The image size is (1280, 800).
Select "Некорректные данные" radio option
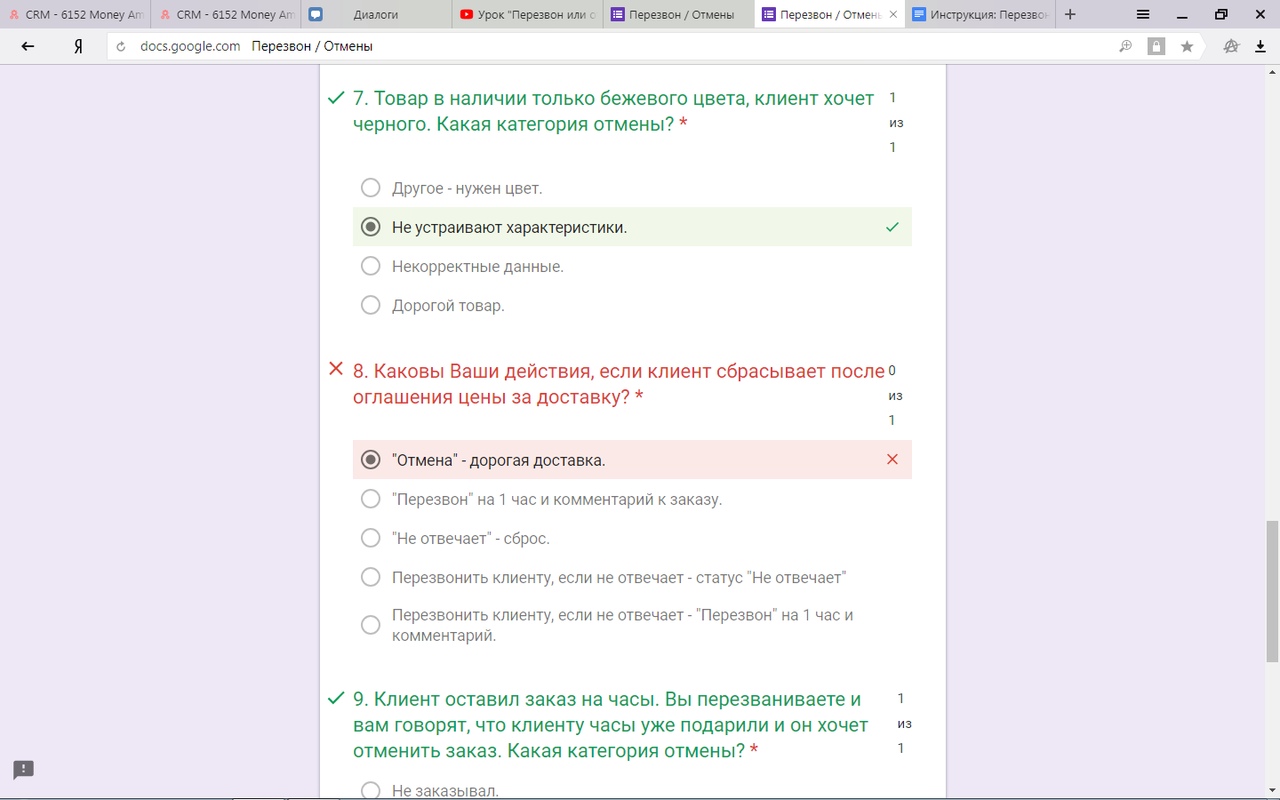[x=371, y=266]
